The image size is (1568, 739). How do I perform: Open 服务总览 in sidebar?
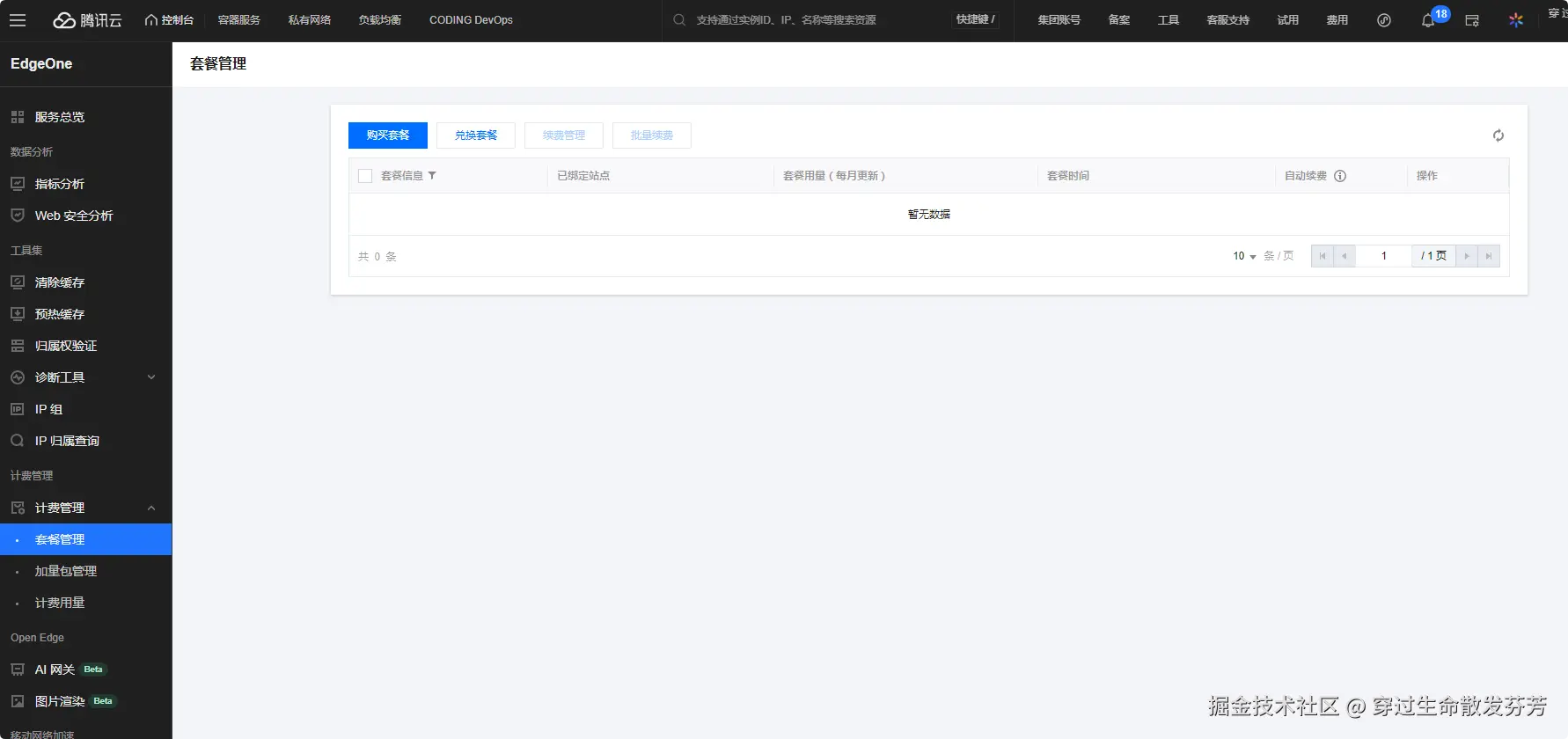click(x=85, y=117)
